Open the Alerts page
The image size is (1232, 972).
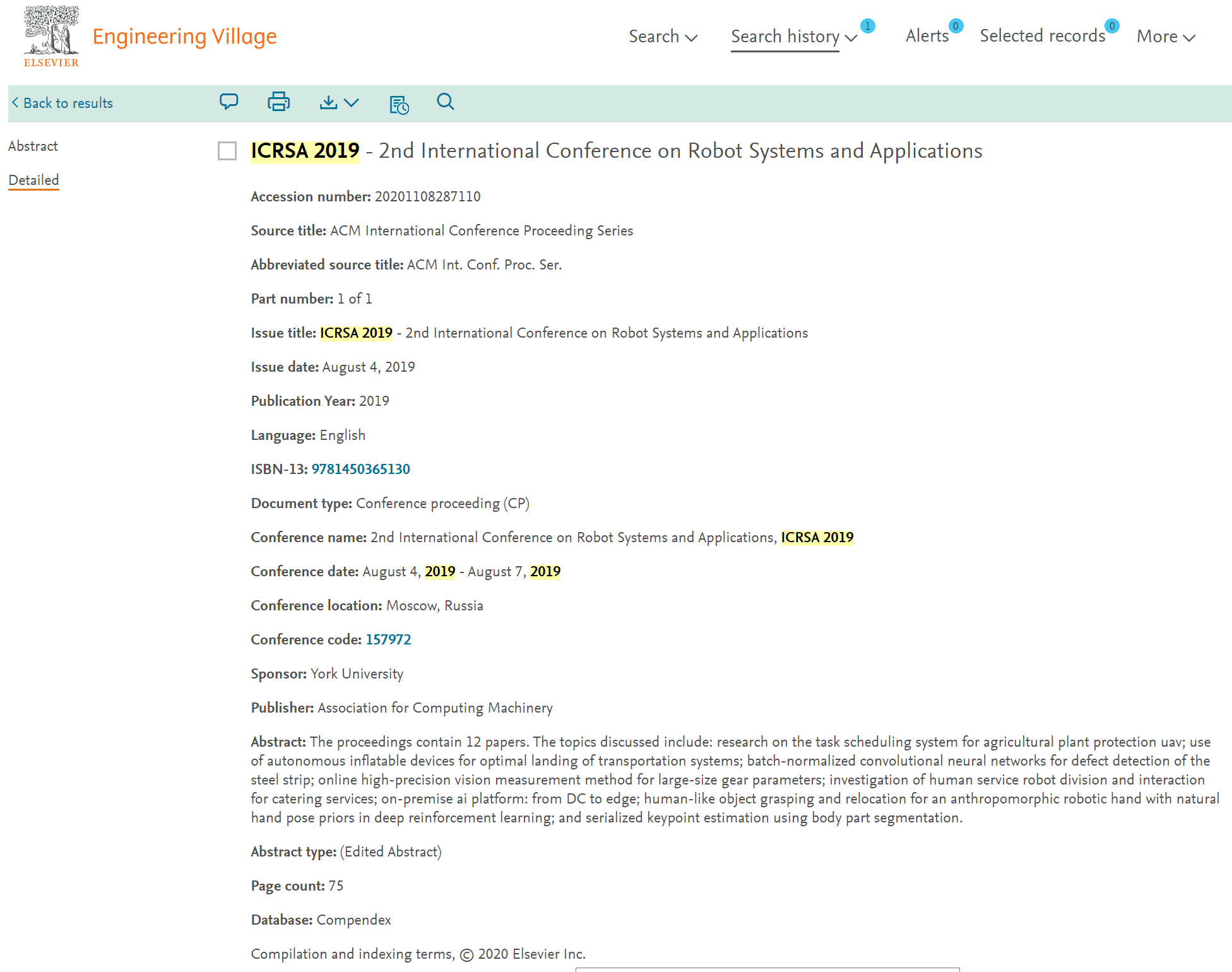(927, 36)
